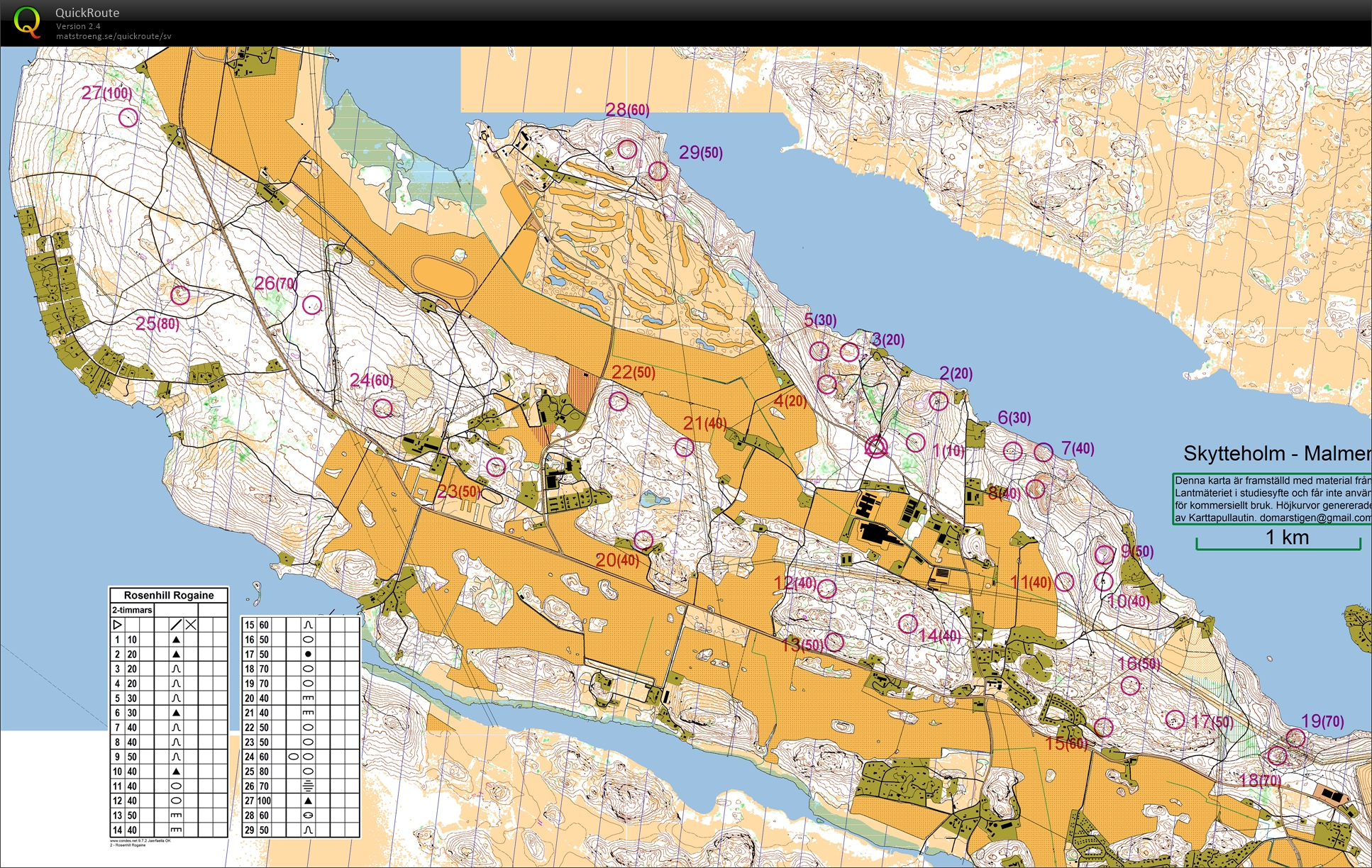Select control circle 20 (40)

(x=643, y=540)
